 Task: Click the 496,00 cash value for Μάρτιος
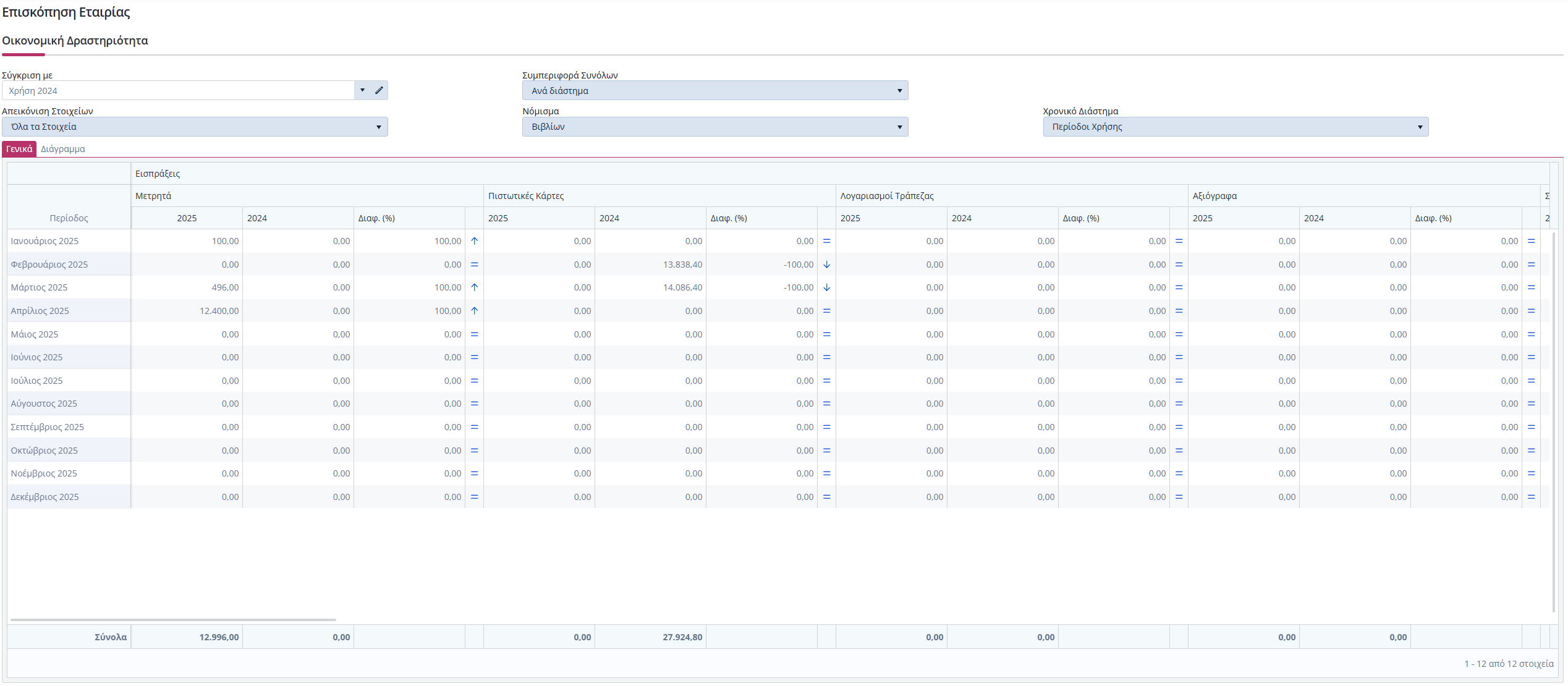pos(225,287)
